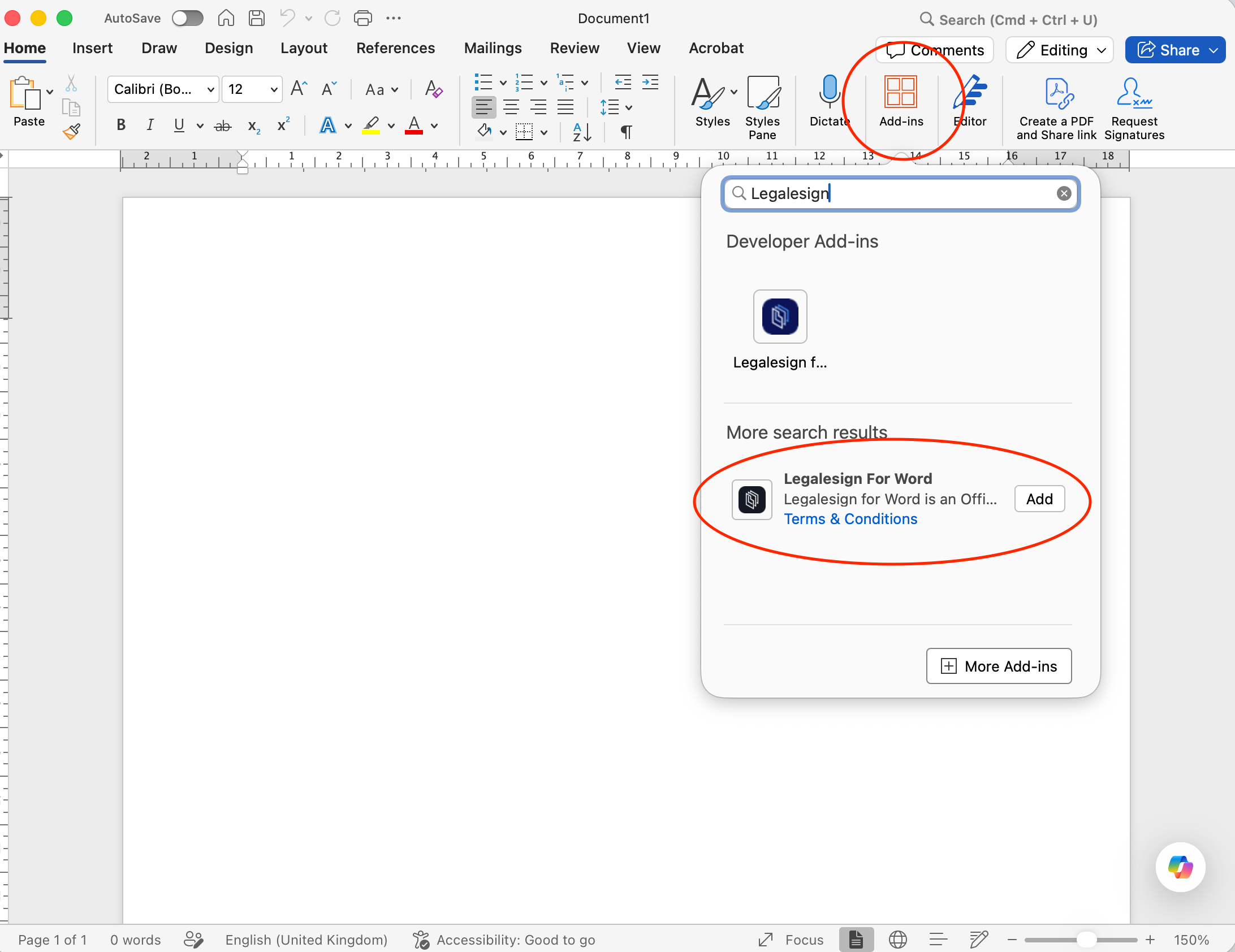Open the Editing mode dropdown

[x=1059, y=50]
